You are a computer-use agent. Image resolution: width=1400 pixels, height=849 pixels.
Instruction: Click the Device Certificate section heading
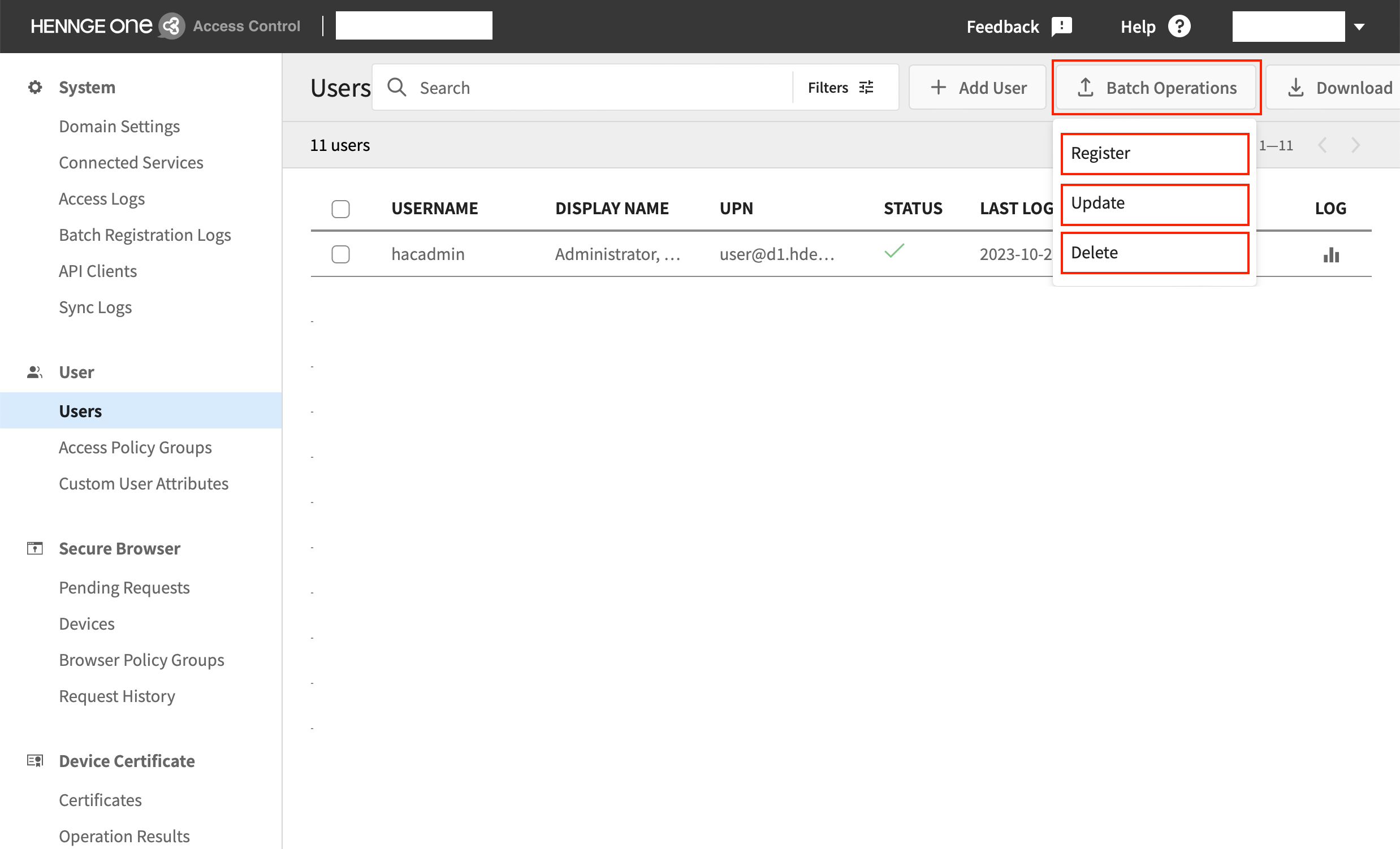127,760
